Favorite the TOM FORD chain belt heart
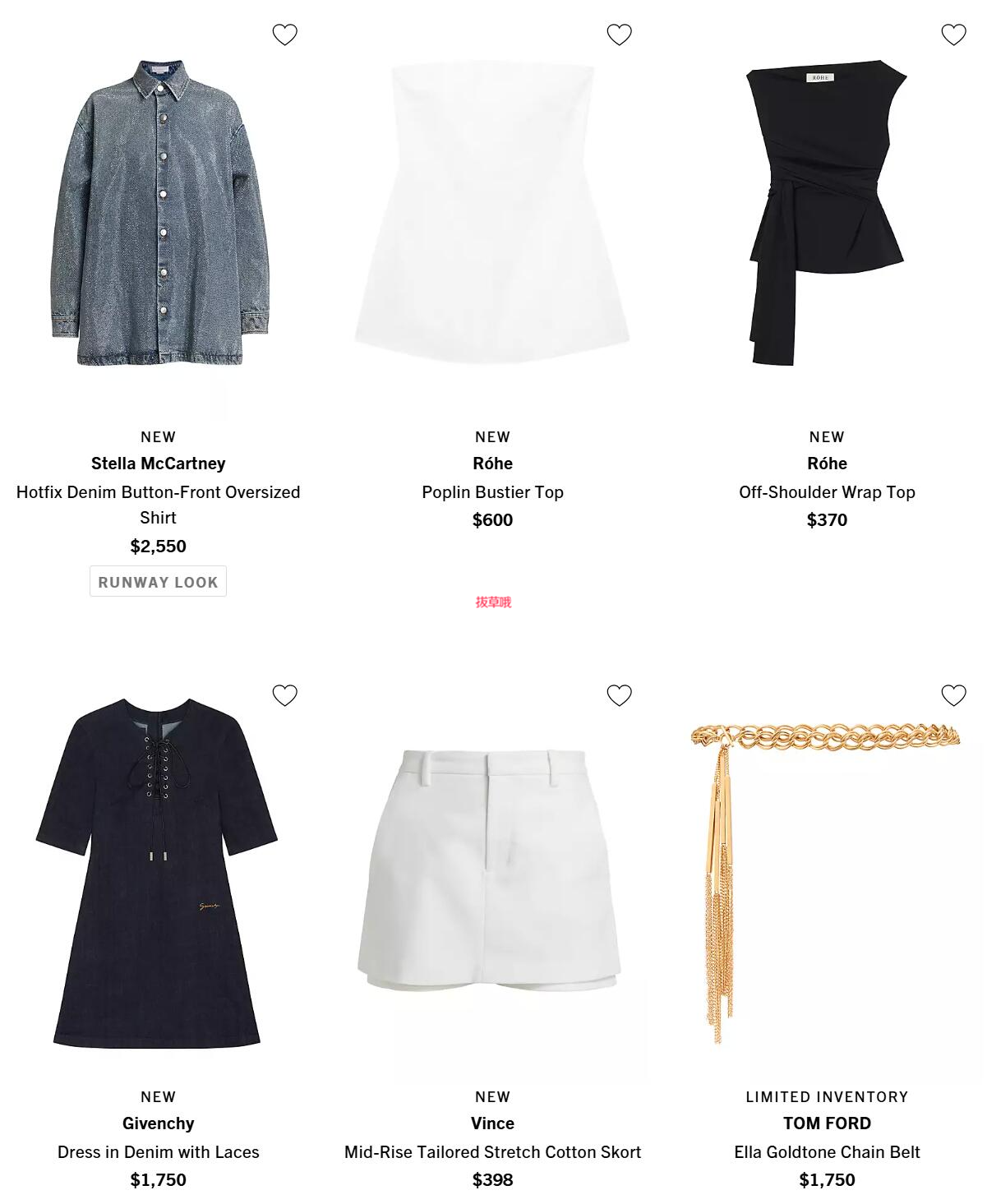 (953, 695)
